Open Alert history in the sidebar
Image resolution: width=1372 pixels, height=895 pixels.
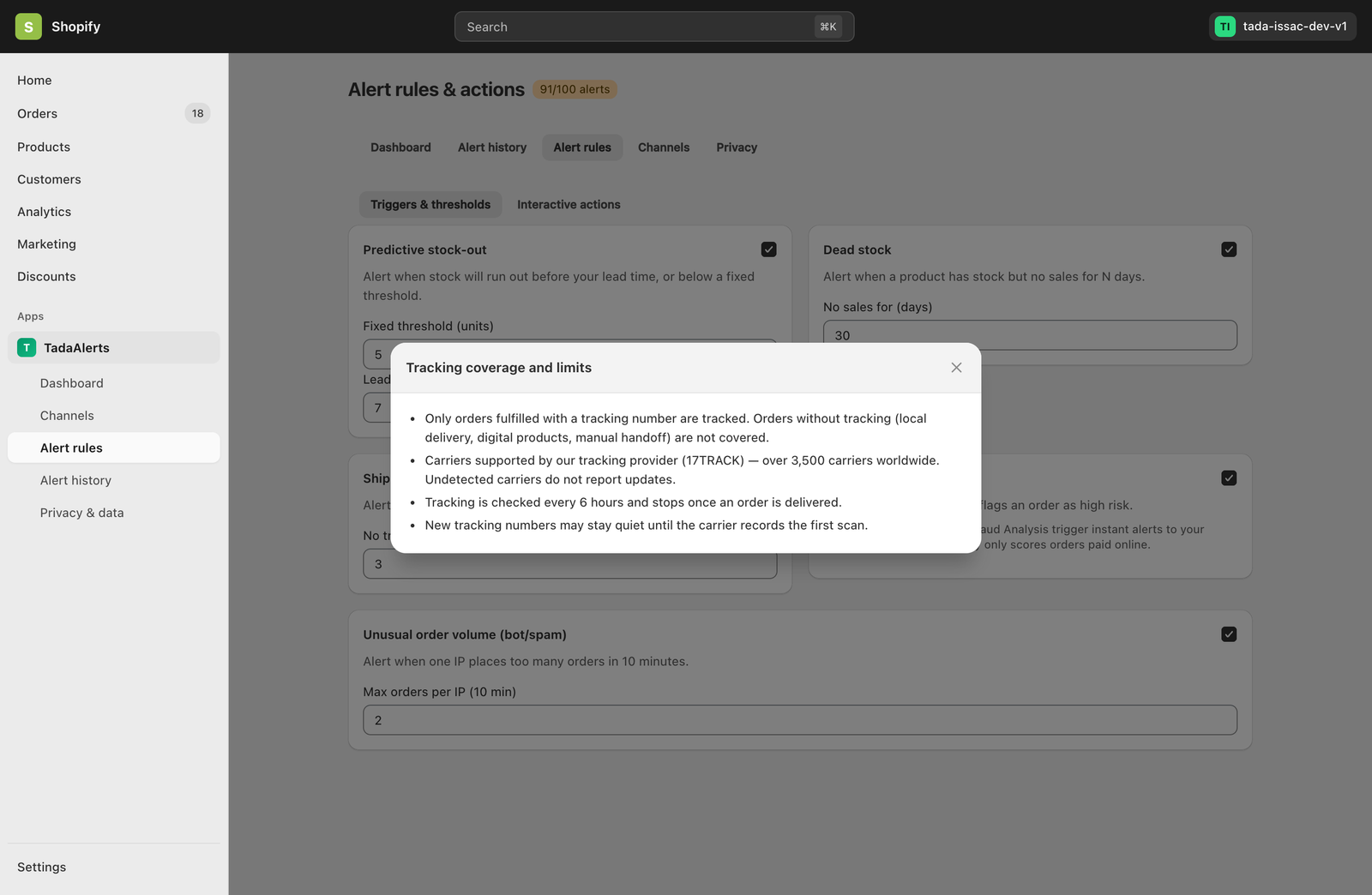pos(114,480)
